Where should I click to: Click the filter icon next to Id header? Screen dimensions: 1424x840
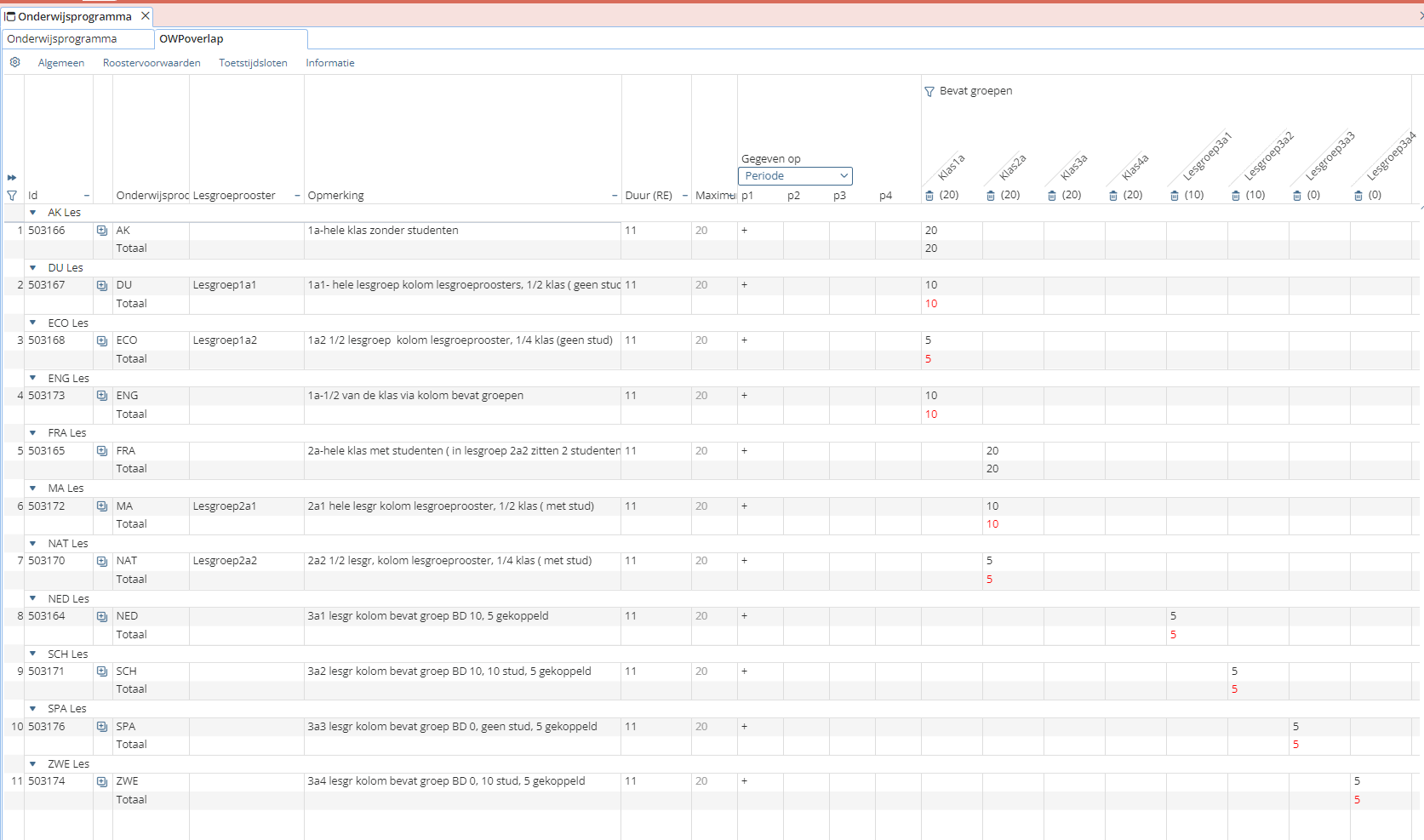click(x=12, y=196)
